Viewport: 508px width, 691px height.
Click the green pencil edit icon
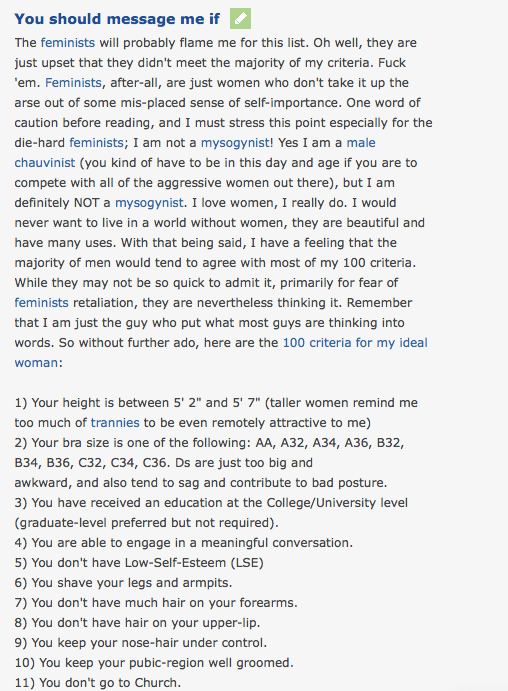tap(240, 19)
